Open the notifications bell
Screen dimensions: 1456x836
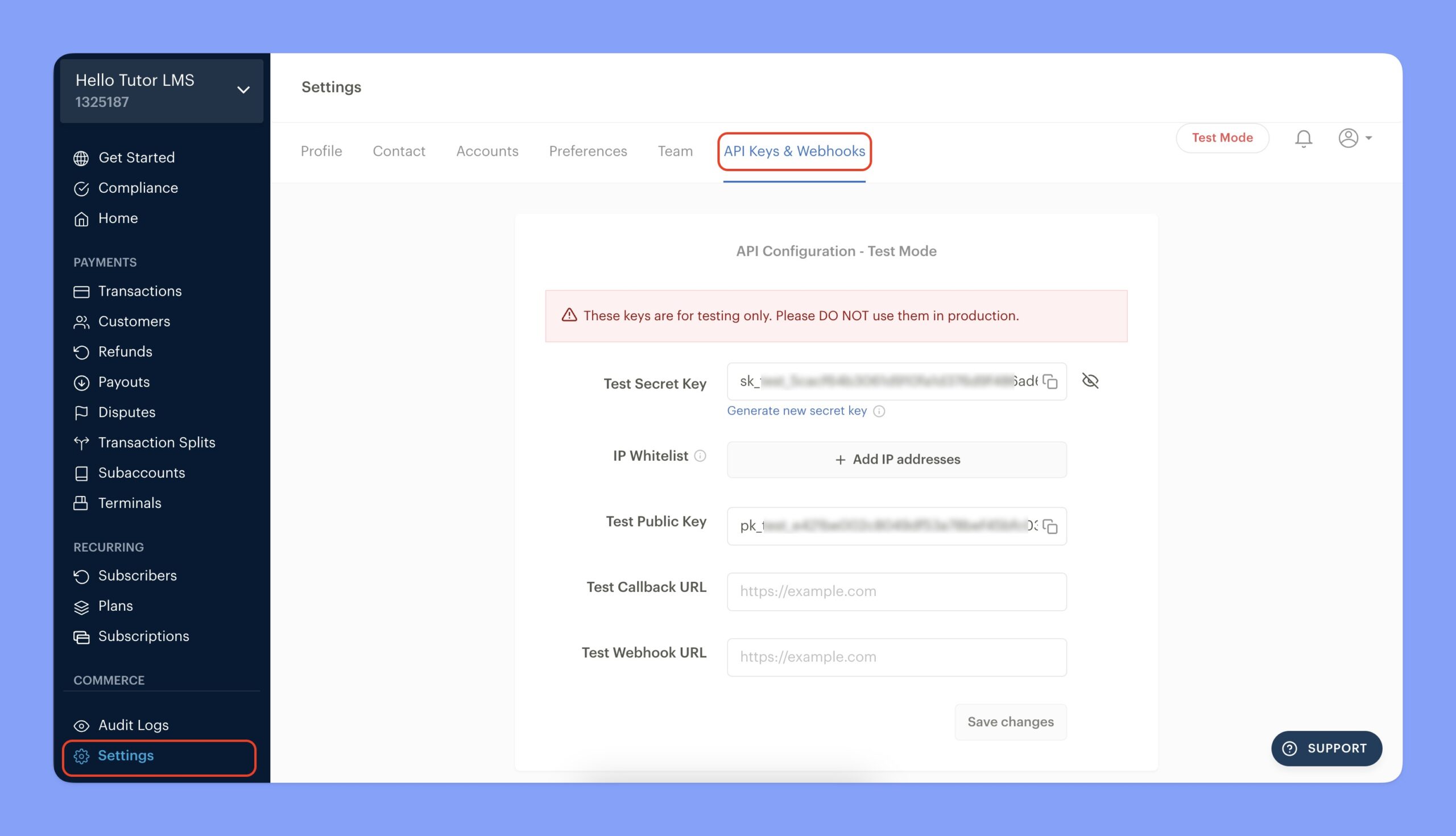[x=1303, y=138]
